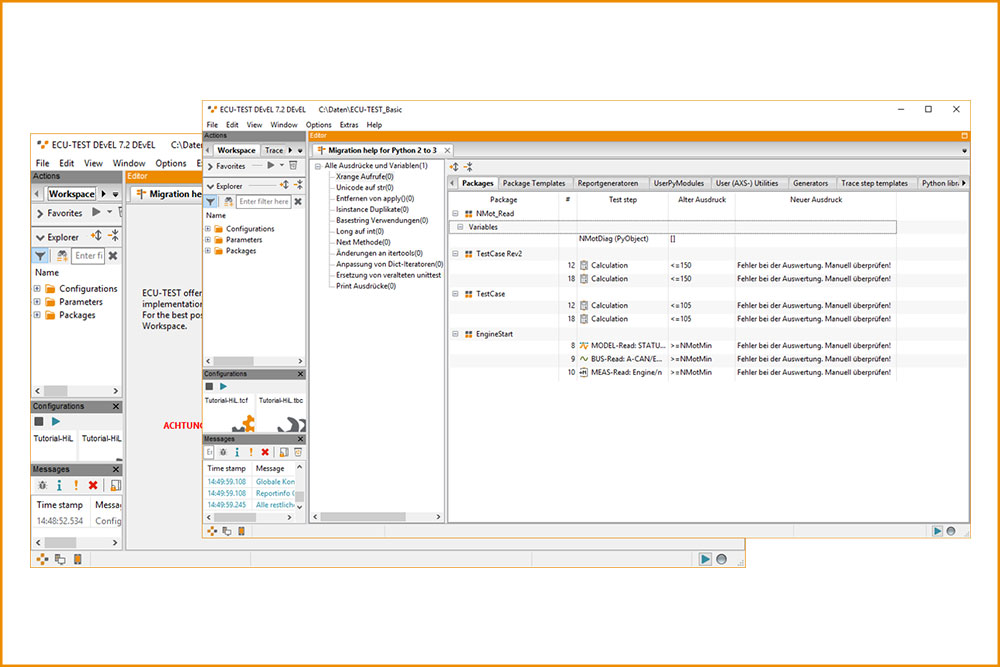Select the red error filter icon in Messages panel
The width and height of the screenshot is (1000, 667).
265,452
